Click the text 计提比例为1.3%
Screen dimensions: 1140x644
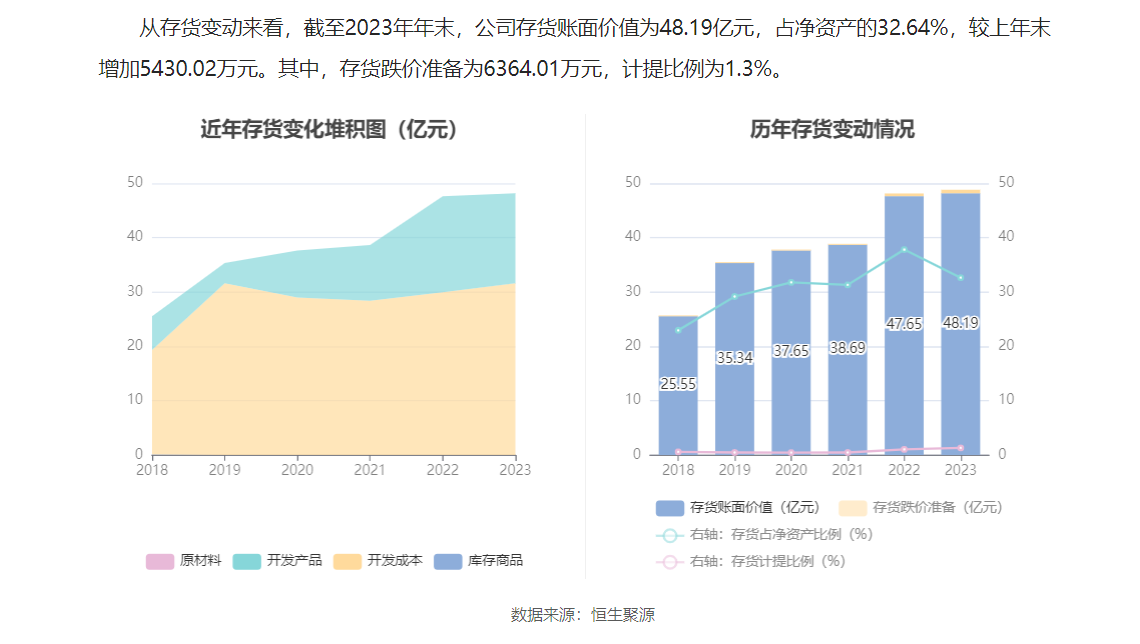pyautogui.click(x=697, y=69)
